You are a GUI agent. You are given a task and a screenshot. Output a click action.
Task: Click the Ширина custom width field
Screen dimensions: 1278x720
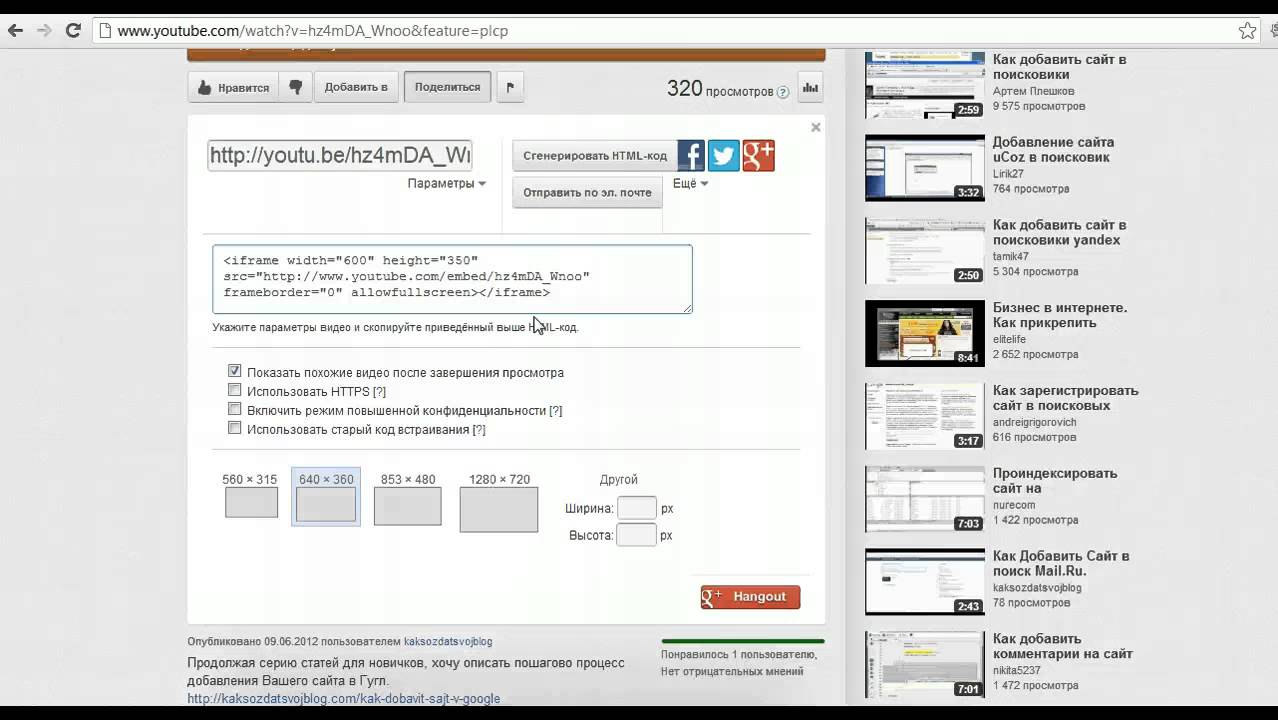click(x=636, y=508)
